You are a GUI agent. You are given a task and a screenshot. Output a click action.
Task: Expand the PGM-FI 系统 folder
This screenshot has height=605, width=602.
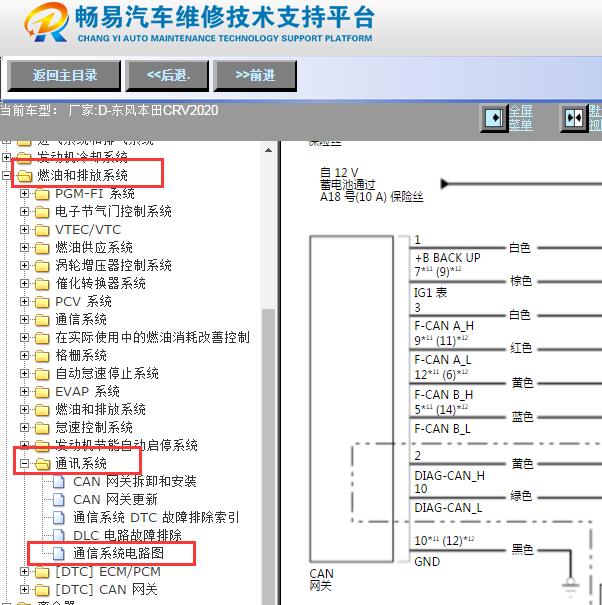point(24,193)
